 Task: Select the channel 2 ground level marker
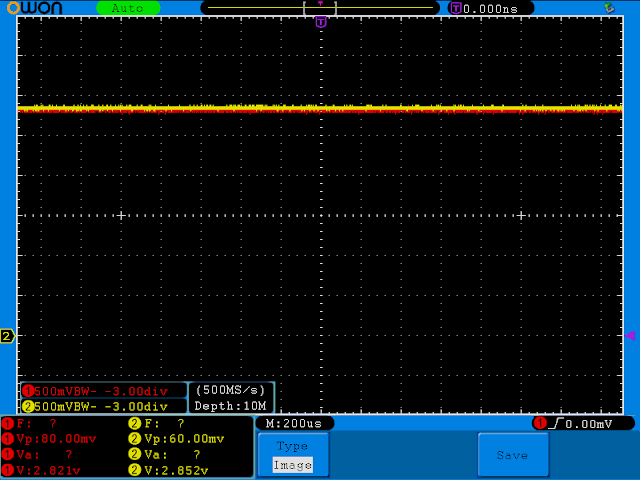coord(7,336)
